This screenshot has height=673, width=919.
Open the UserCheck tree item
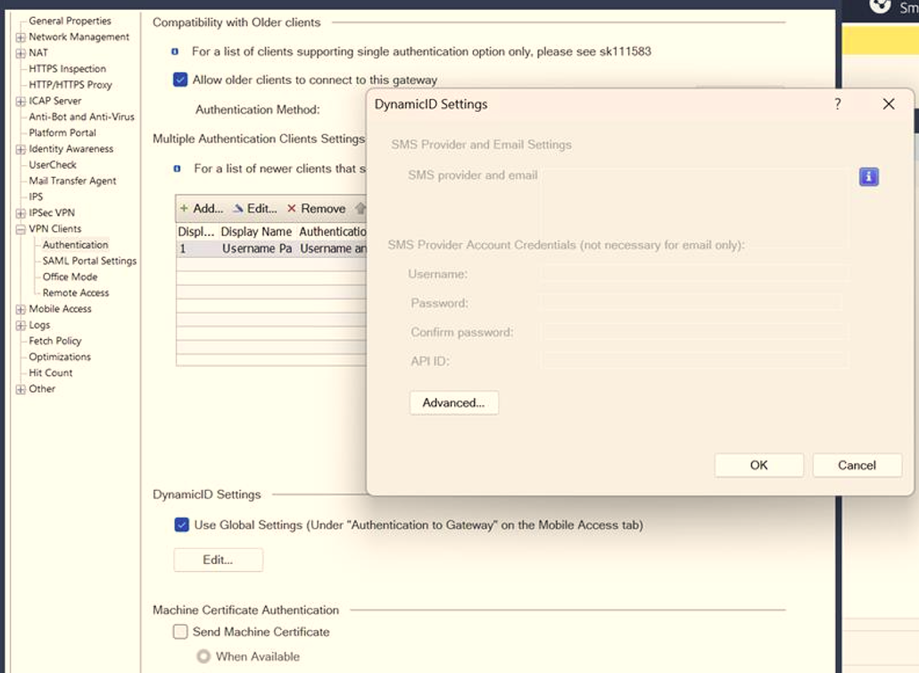point(52,165)
